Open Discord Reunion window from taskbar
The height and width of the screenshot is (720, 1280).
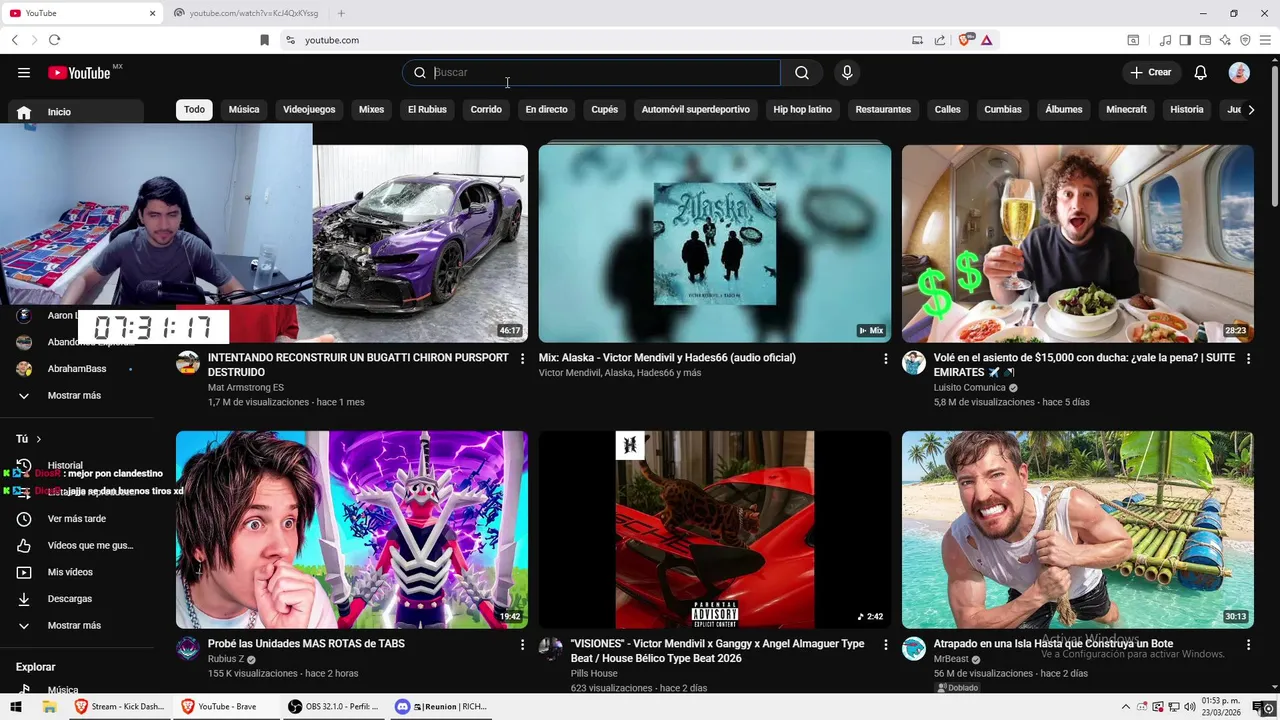pyautogui.click(x=440, y=706)
